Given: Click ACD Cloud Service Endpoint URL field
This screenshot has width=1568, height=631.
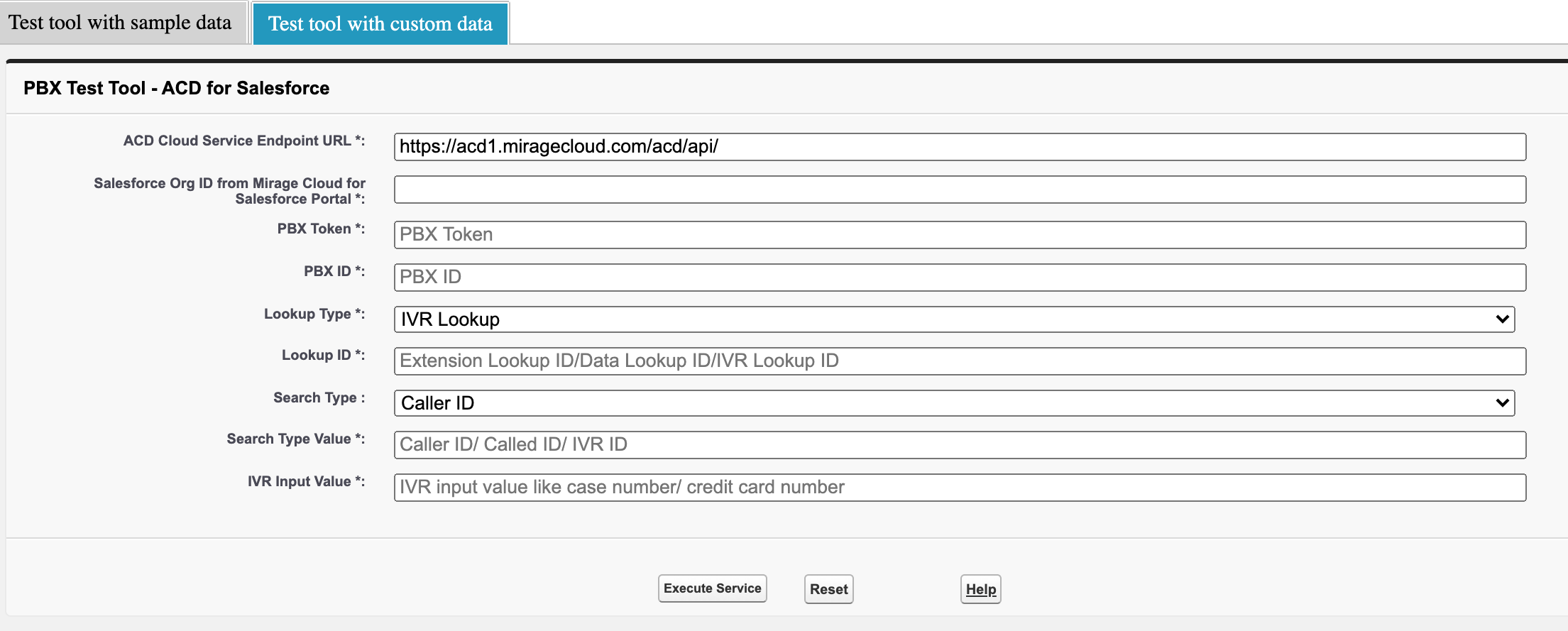Looking at the screenshot, I should click(960, 147).
